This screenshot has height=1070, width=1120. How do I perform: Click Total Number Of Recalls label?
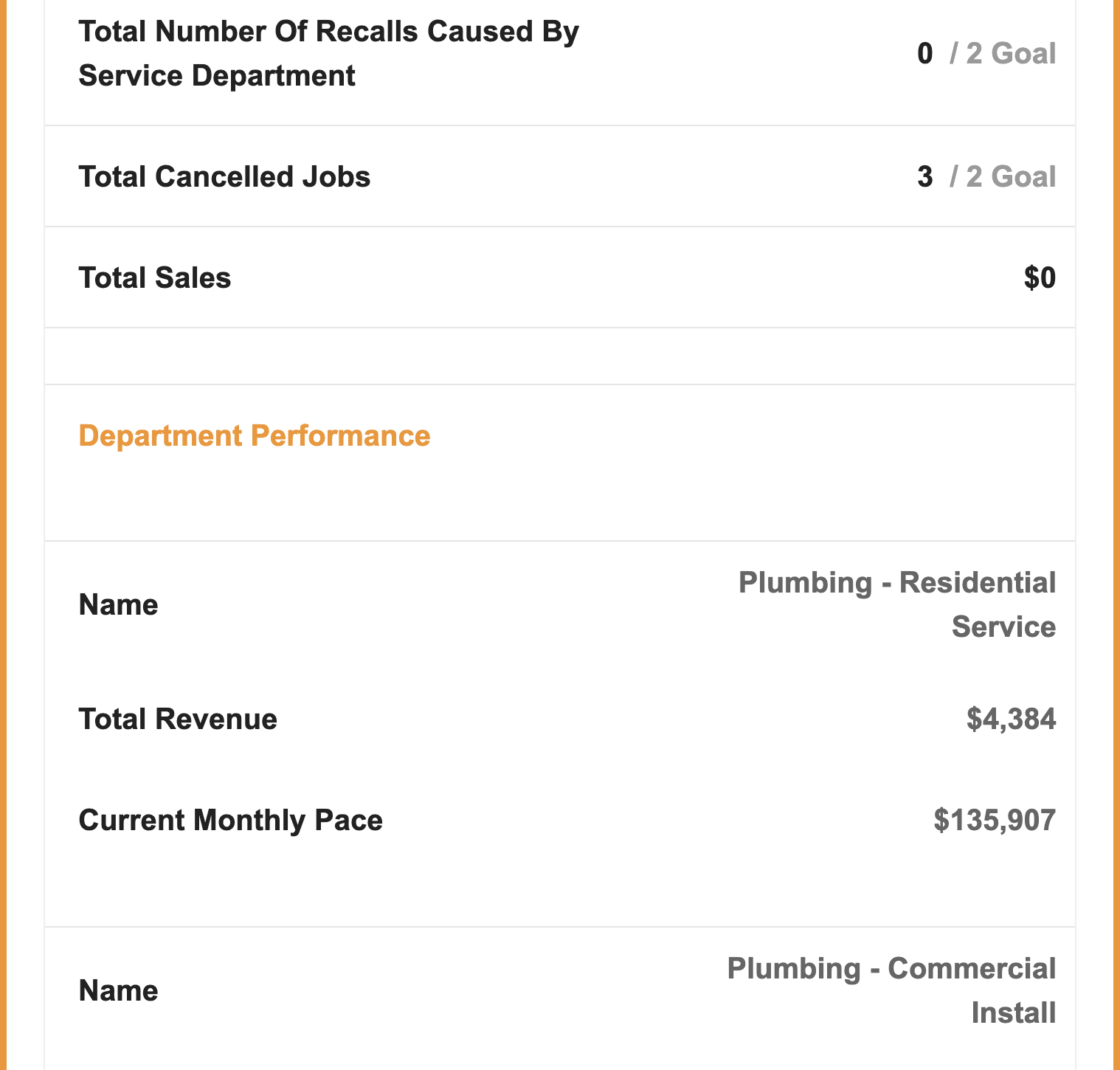329,54
